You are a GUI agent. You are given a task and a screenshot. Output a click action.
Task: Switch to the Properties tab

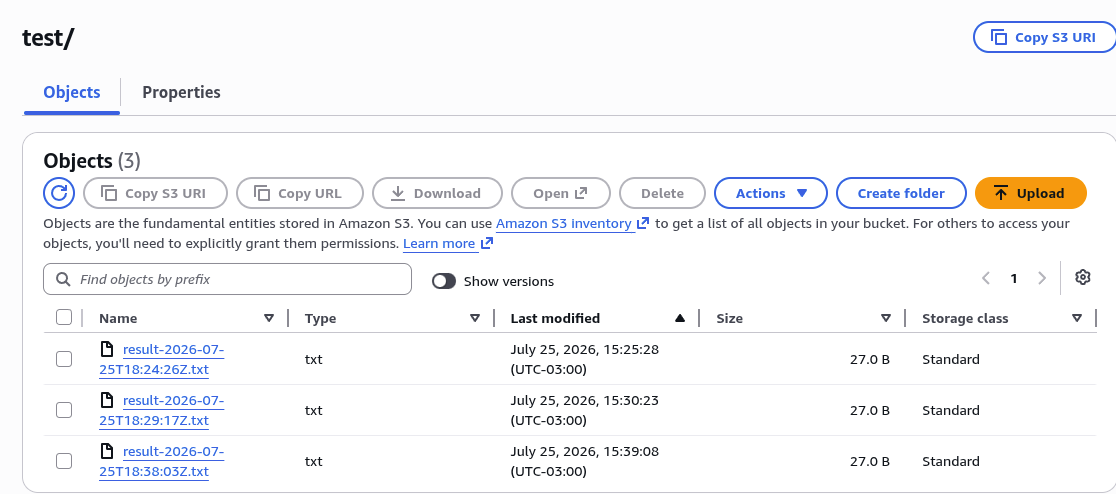click(181, 93)
